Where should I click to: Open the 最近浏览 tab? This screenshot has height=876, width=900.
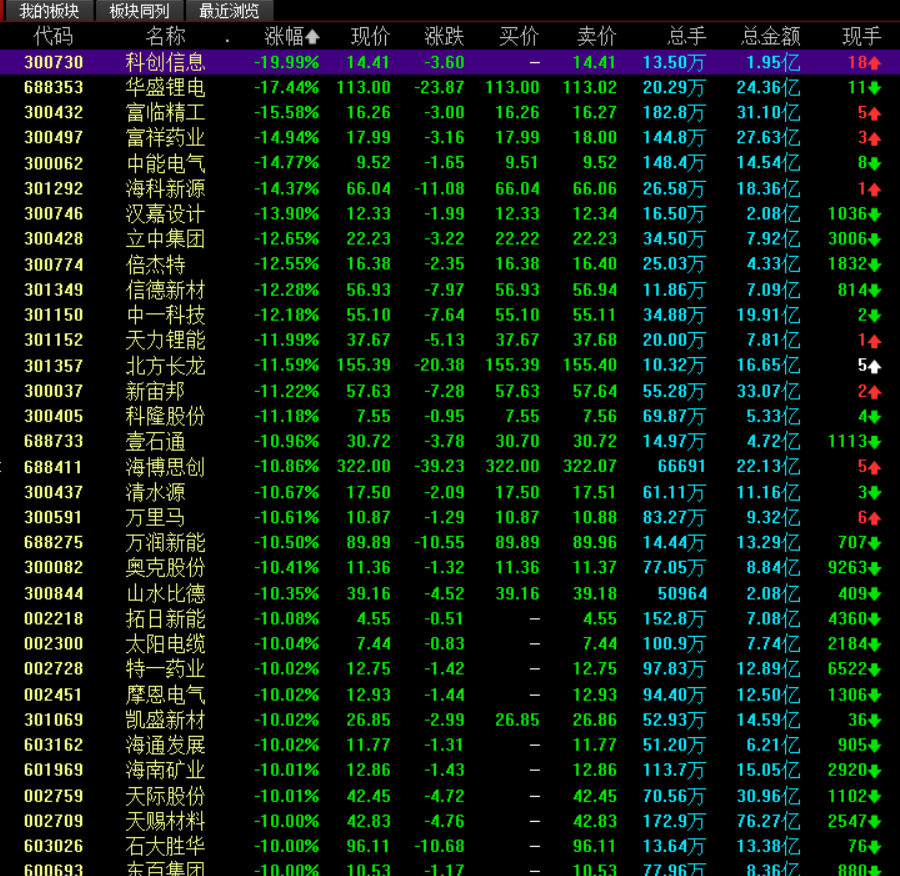(x=229, y=11)
